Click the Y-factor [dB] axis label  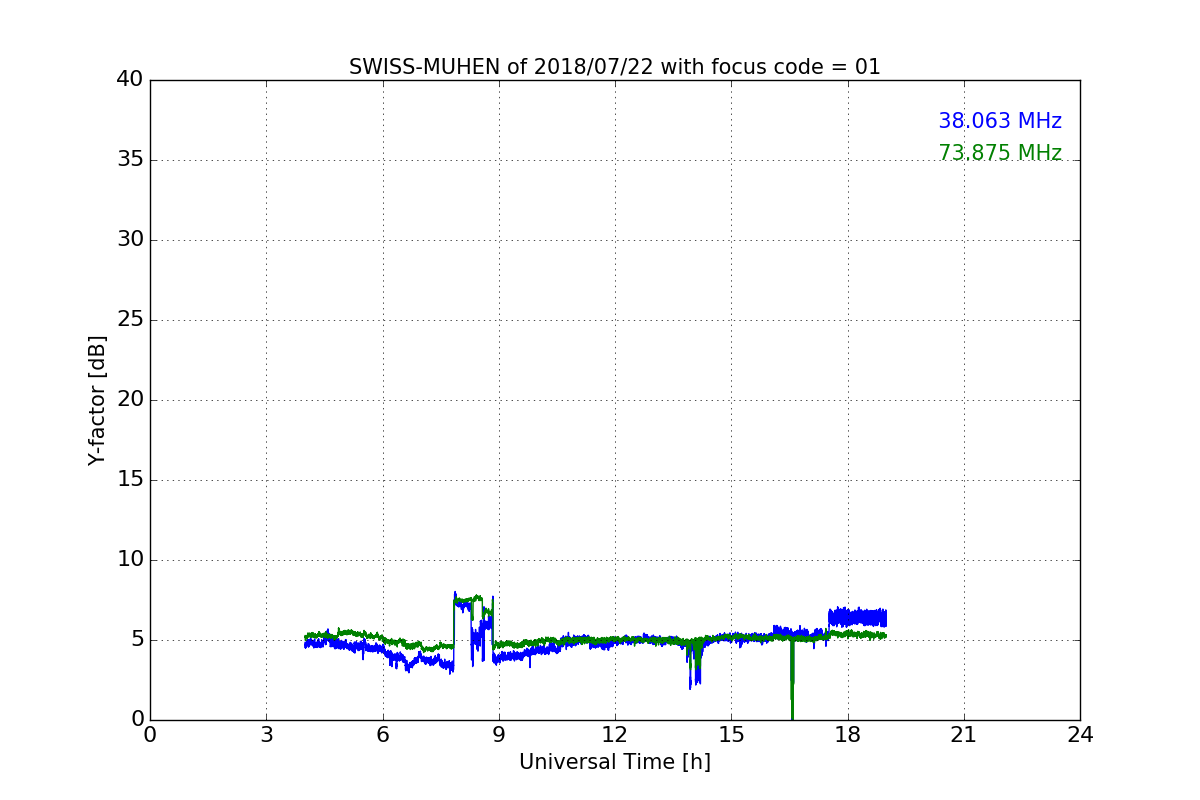(x=97, y=400)
